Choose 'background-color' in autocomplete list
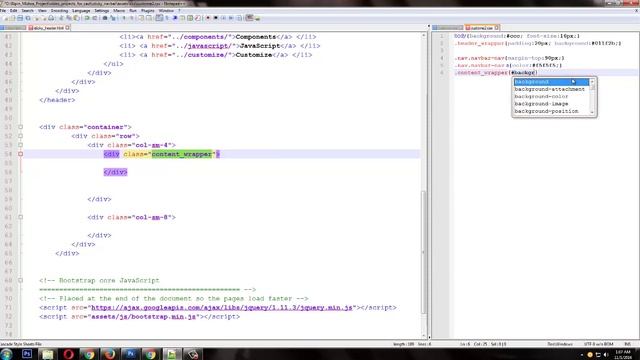640x360 pixels. pos(551,96)
